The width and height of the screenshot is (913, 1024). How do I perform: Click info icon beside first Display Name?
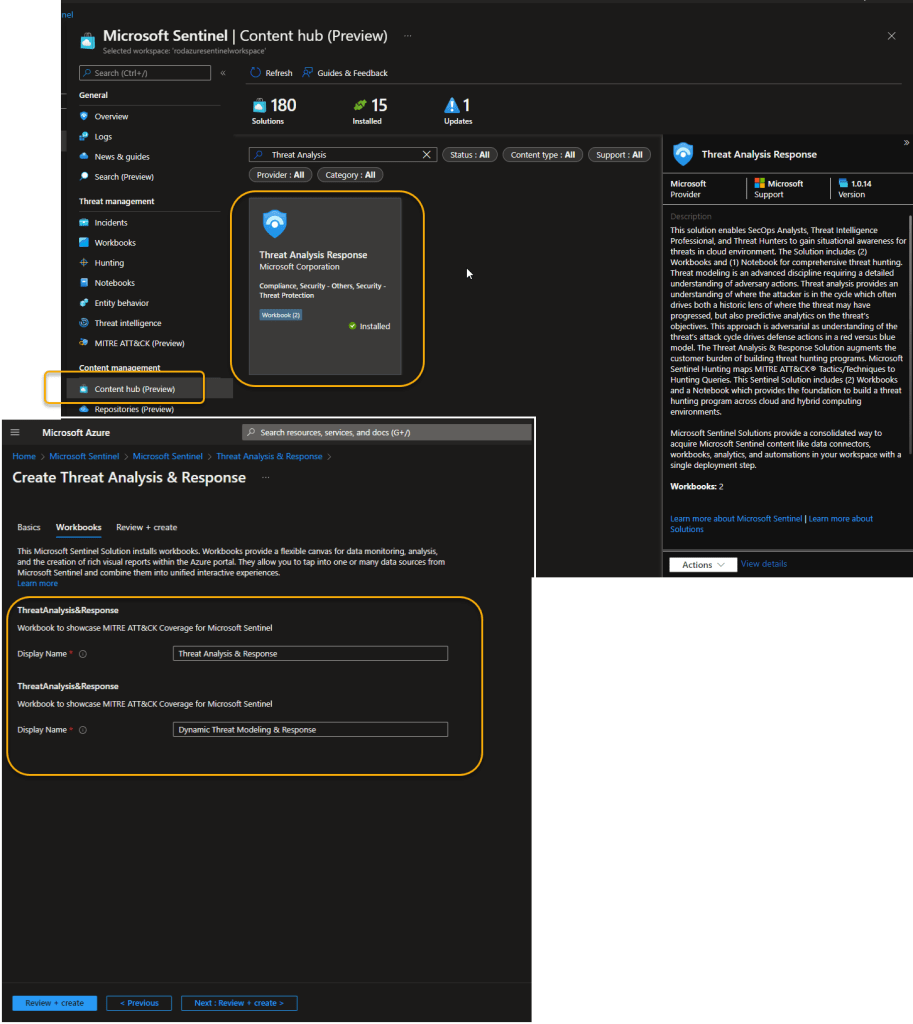point(83,654)
